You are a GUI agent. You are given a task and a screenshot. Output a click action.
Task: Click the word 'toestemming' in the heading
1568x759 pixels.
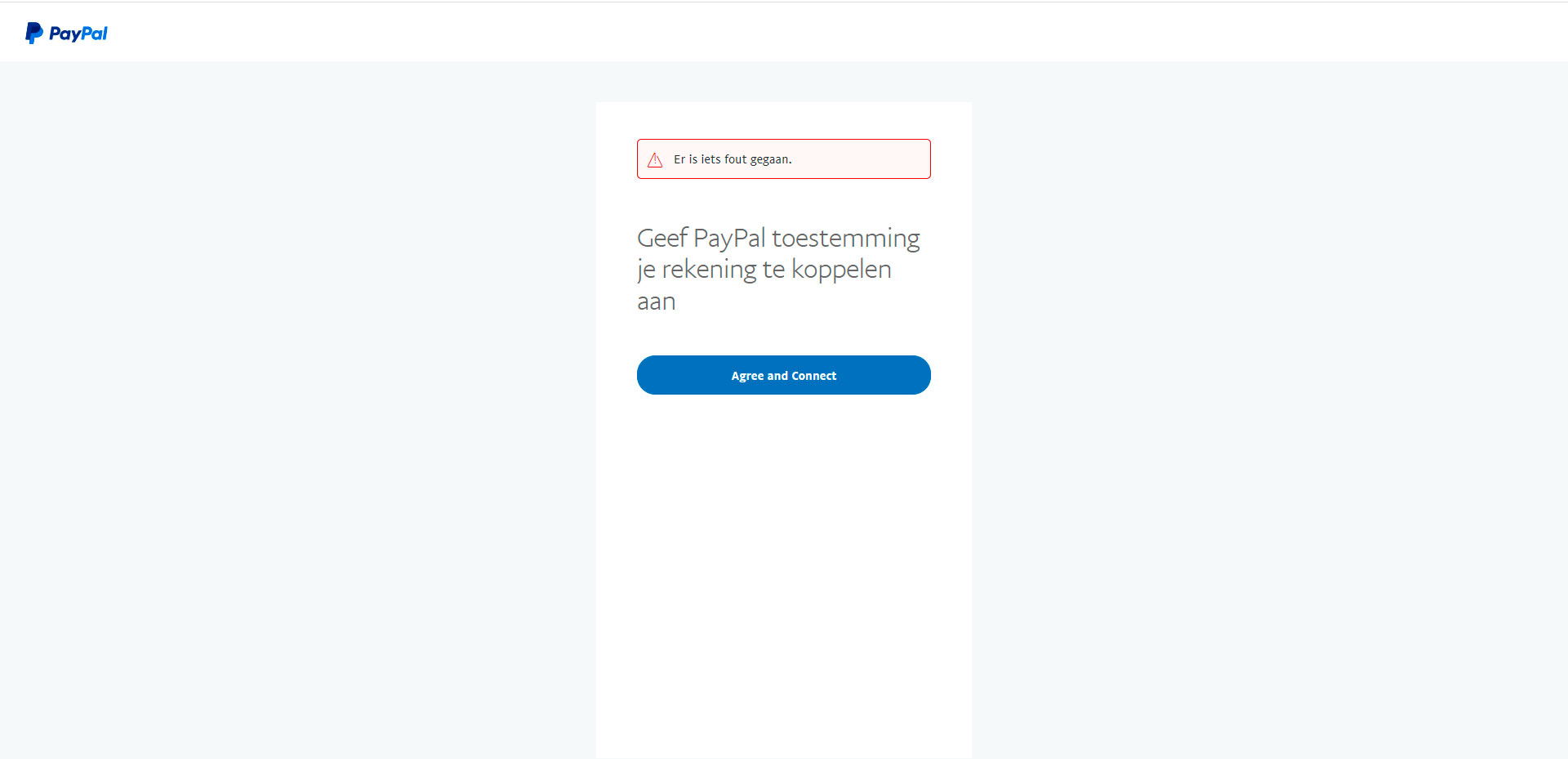pyautogui.click(x=845, y=238)
